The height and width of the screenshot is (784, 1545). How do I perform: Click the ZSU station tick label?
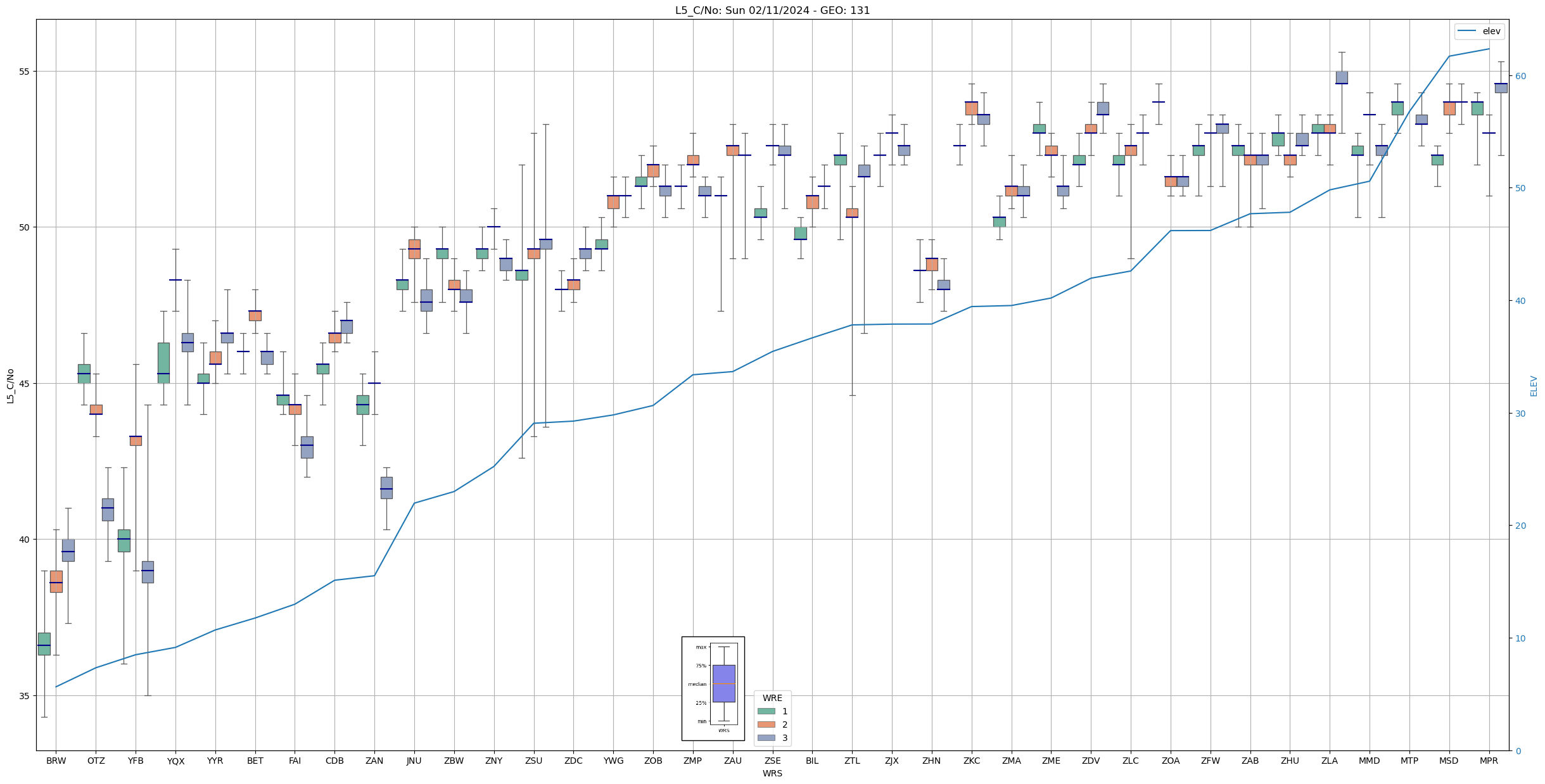tap(533, 761)
